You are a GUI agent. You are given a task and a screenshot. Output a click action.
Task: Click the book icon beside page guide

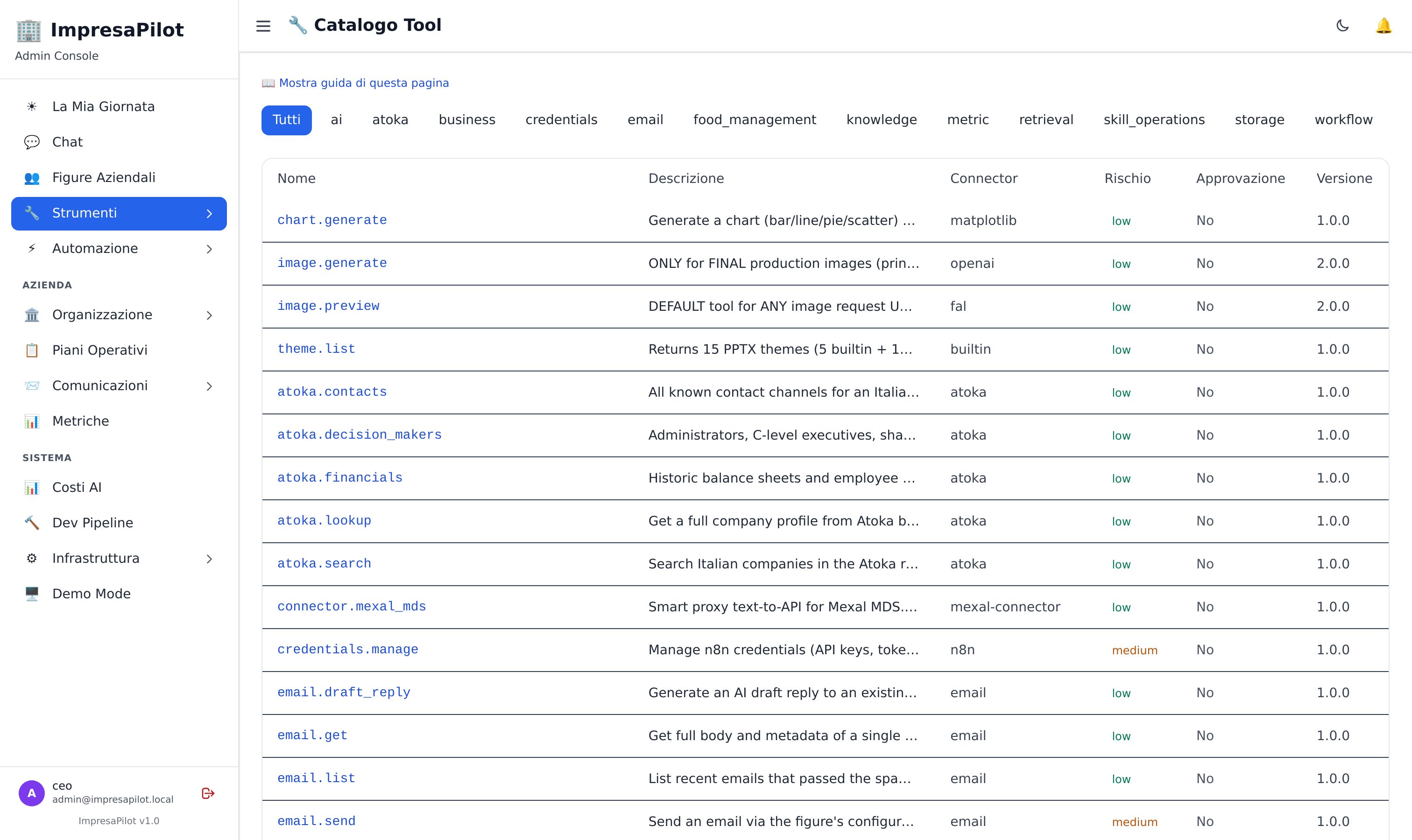click(268, 83)
